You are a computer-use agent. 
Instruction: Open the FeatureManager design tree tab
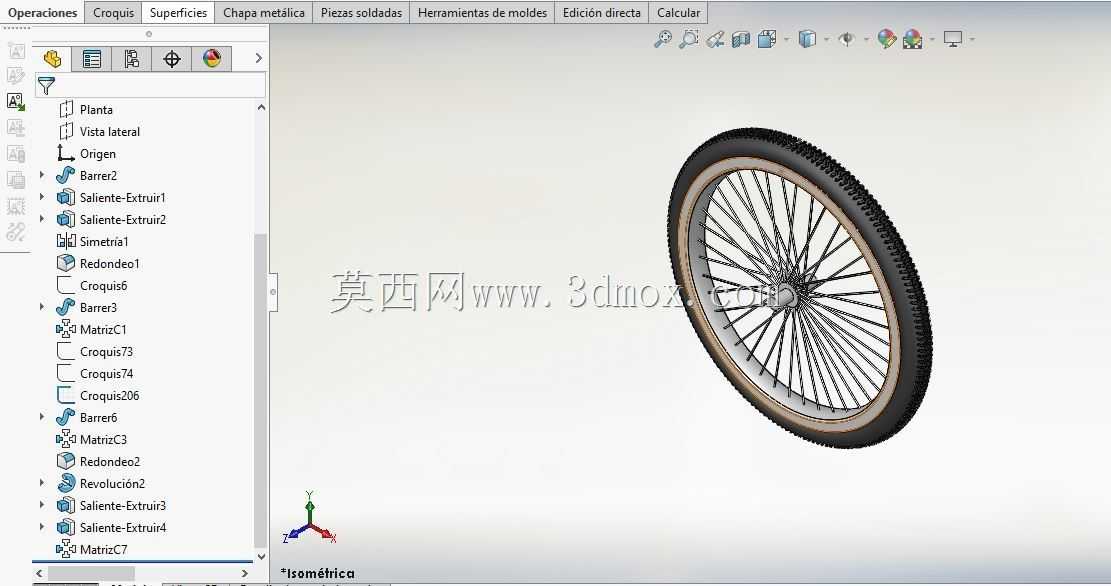(52, 59)
